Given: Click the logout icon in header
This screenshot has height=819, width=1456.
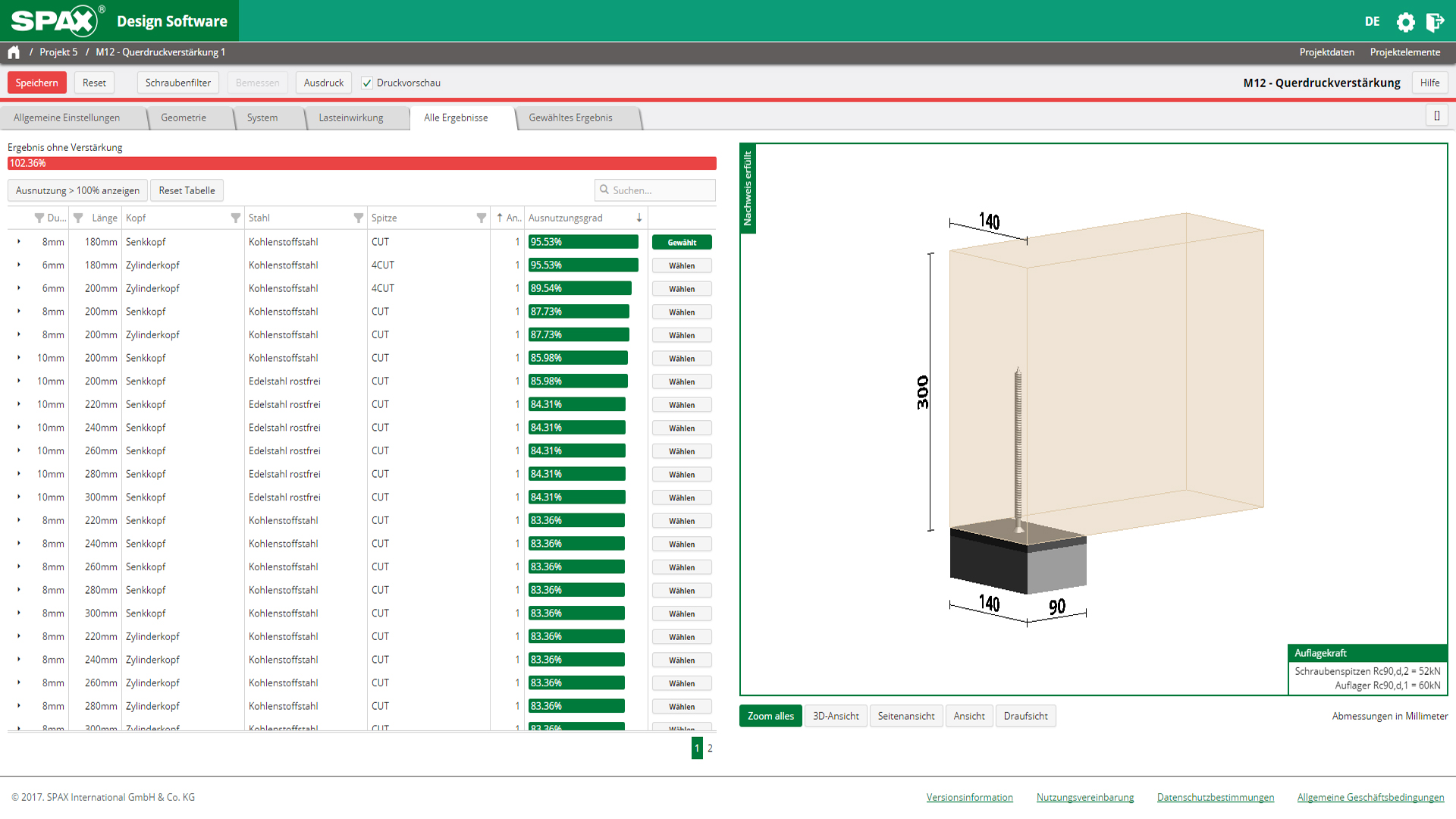Looking at the screenshot, I should (x=1435, y=22).
